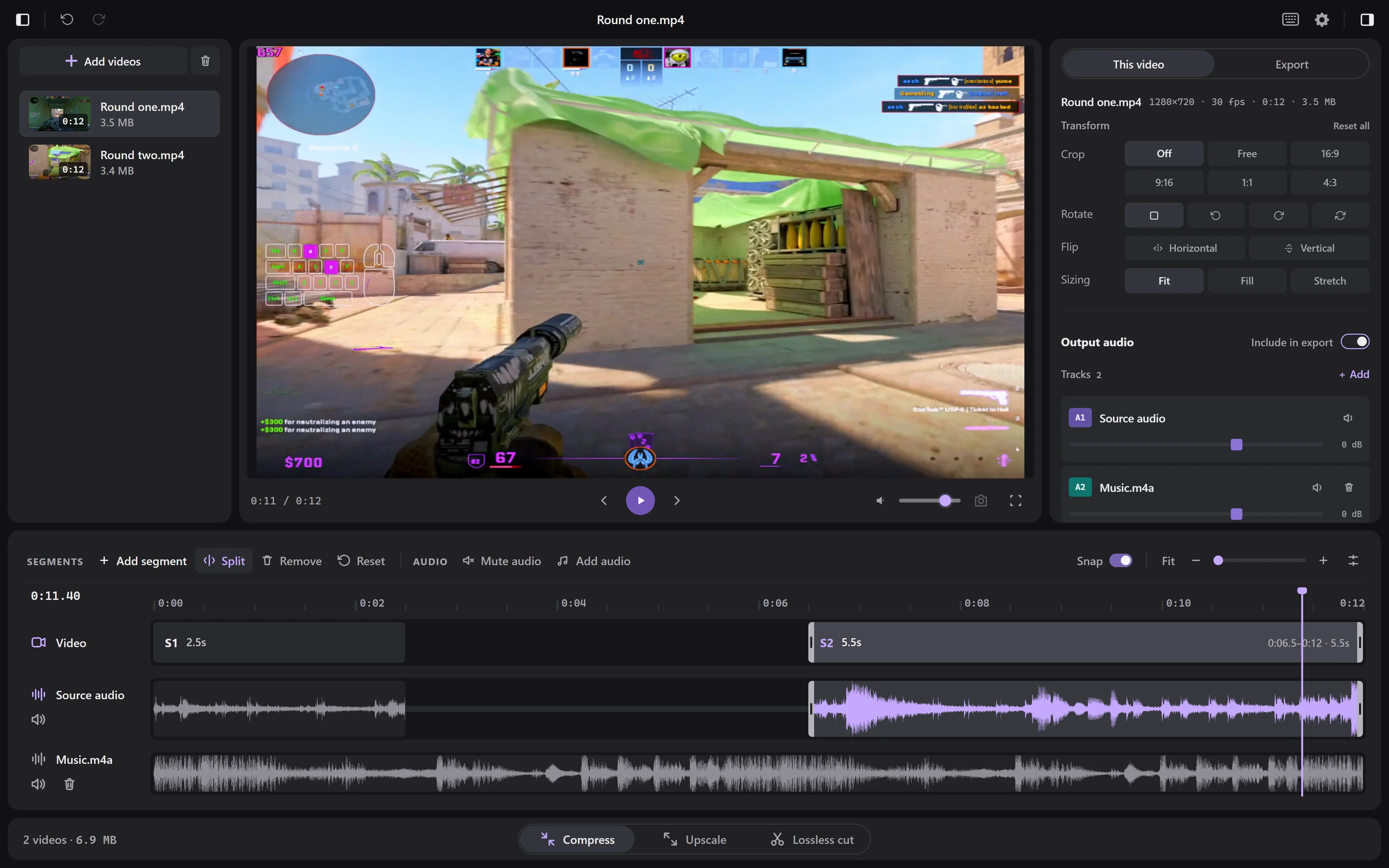The width and height of the screenshot is (1389, 868).
Task: Select Round two.mp4 thumbnail
Action: (60, 162)
